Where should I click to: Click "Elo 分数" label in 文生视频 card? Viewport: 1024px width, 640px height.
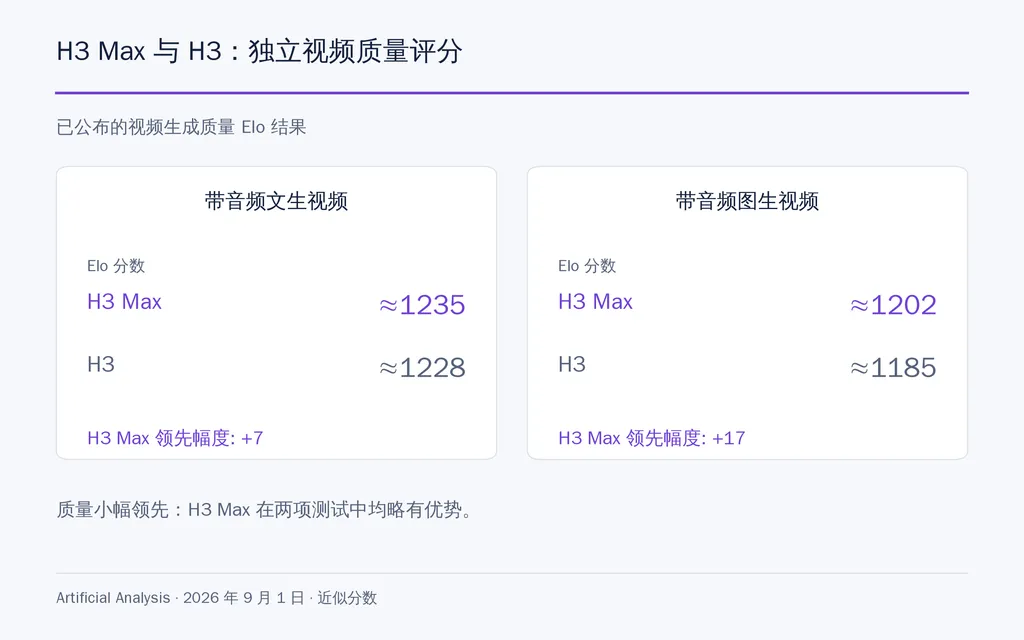pyautogui.click(x=116, y=266)
